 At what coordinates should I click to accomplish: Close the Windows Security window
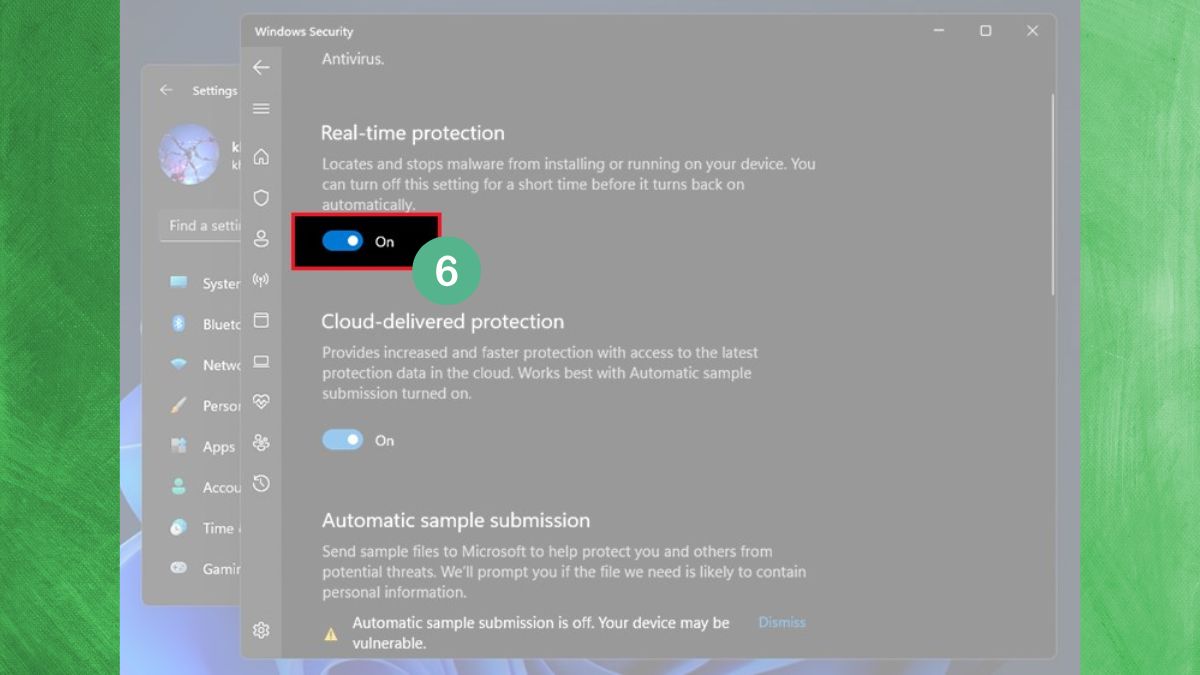[1032, 31]
